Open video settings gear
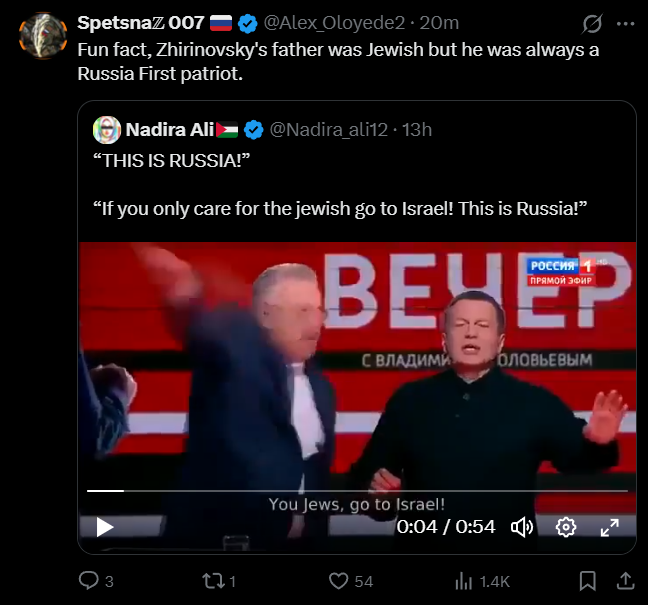Viewport: 648px width, 605px height. coord(566,527)
